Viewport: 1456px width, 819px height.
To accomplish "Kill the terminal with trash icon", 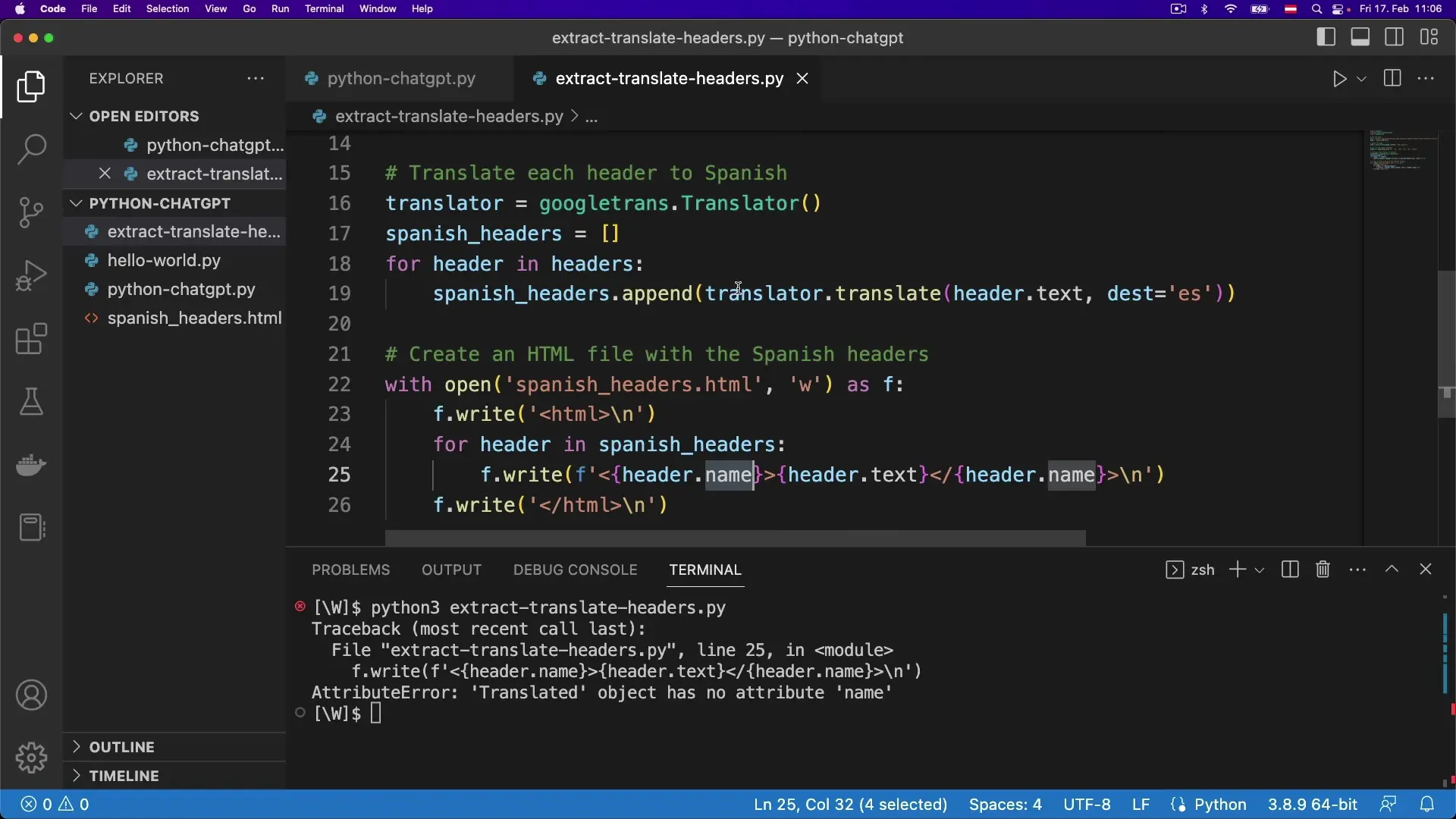I will [x=1323, y=570].
